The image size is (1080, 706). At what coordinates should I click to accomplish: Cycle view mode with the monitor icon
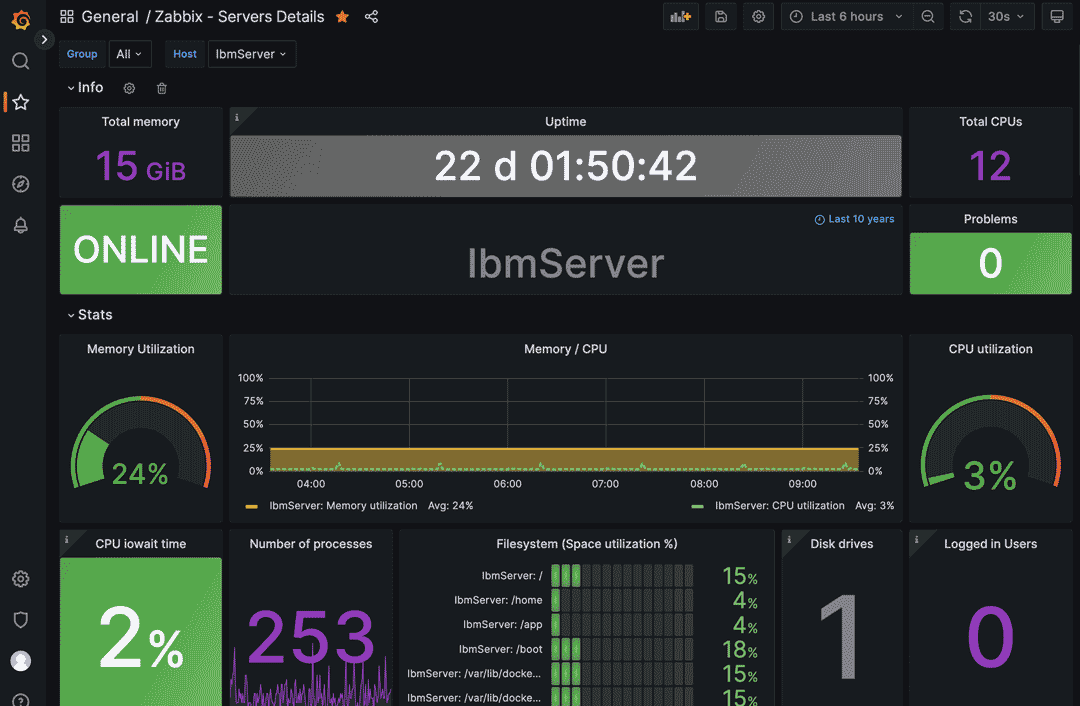coord(1057,17)
